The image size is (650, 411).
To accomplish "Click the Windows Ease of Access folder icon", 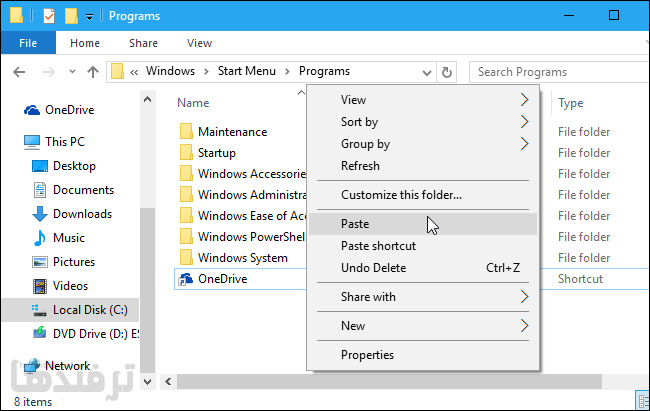I will 186,216.
